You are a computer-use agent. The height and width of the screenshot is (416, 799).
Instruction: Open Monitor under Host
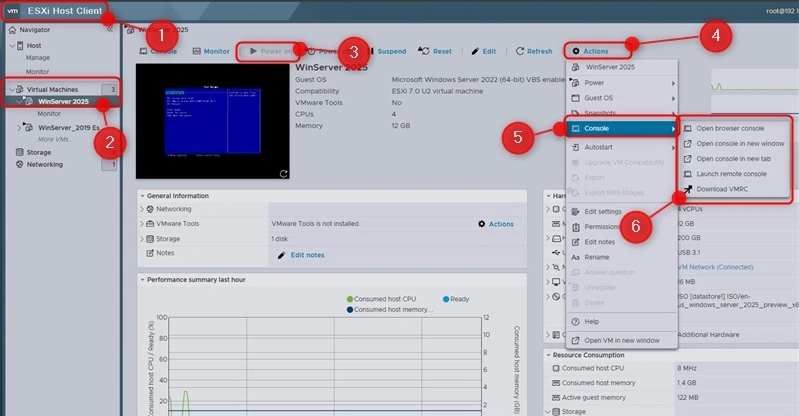click(38, 72)
